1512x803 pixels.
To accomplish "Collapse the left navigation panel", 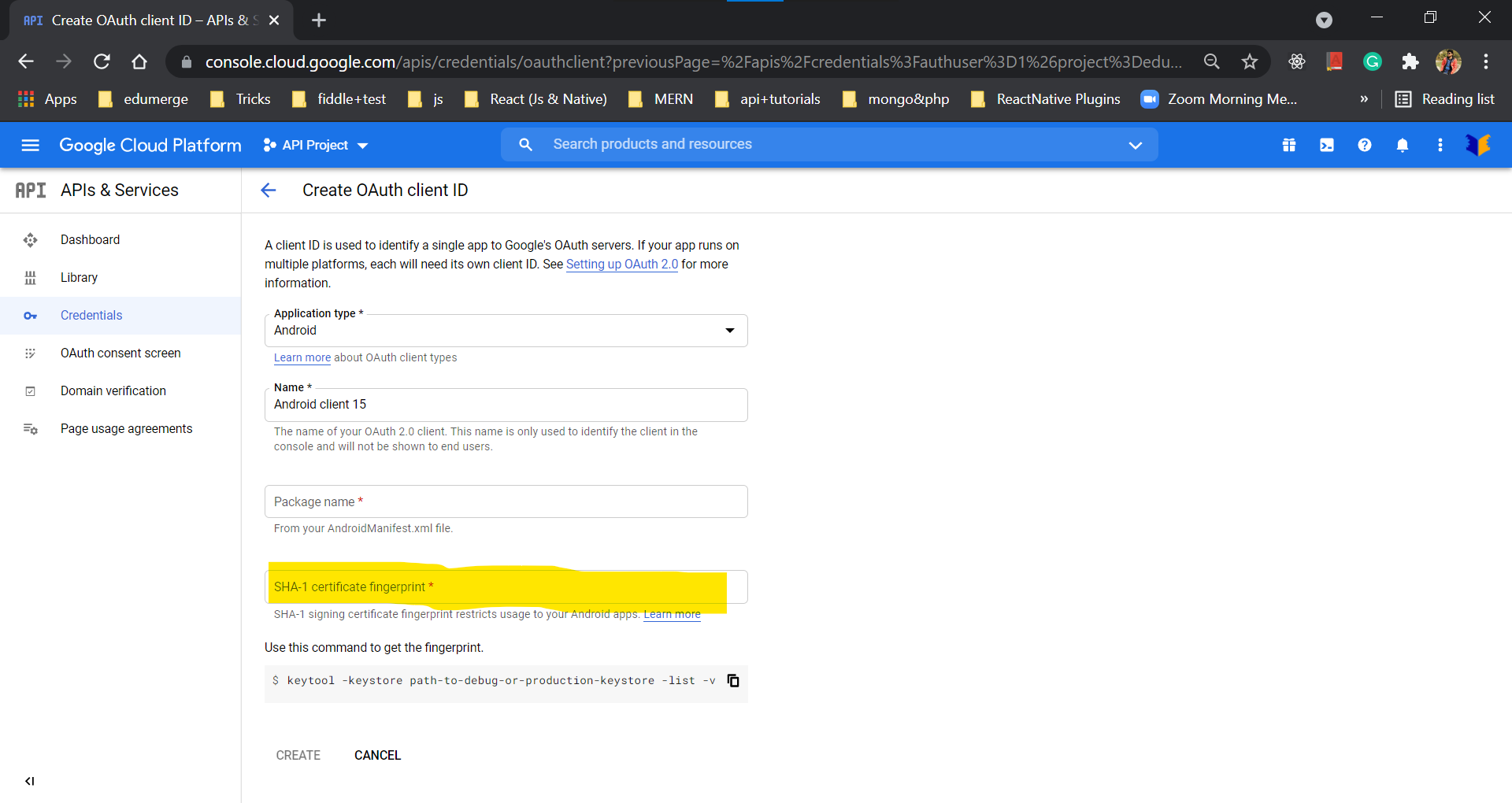I will [x=30, y=781].
